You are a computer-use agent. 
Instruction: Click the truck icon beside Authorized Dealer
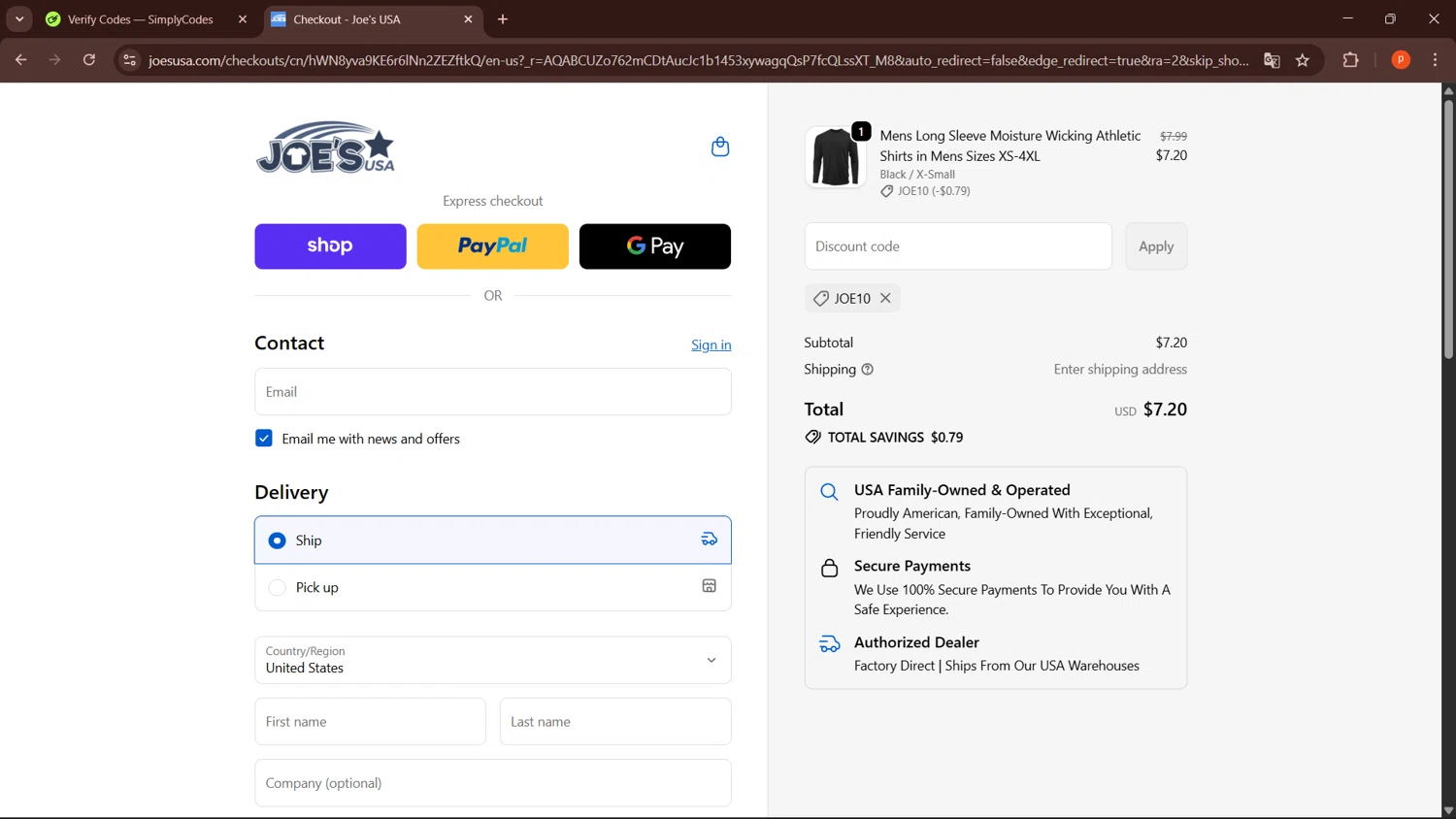(x=829, y=643)
